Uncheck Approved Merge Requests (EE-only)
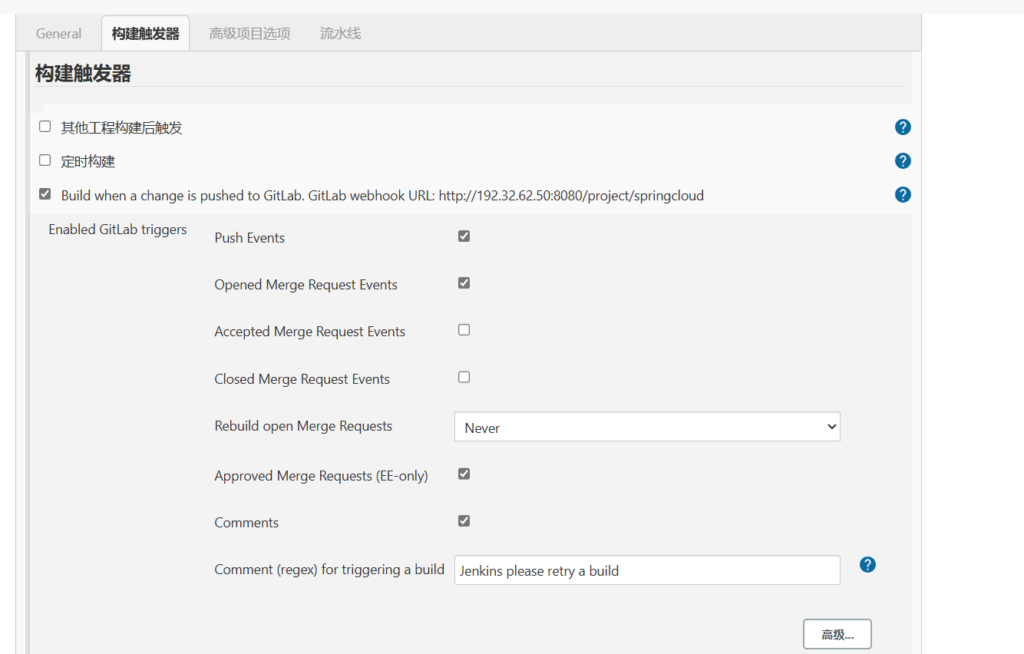This screenshot has height=654, width=1024. [x=464, y=474]
